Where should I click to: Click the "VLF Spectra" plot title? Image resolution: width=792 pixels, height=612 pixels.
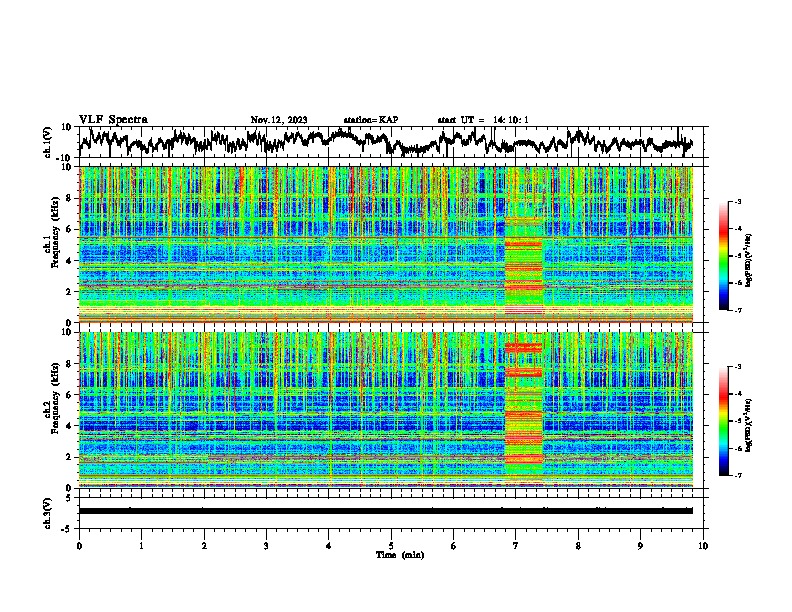click(113, 120)
